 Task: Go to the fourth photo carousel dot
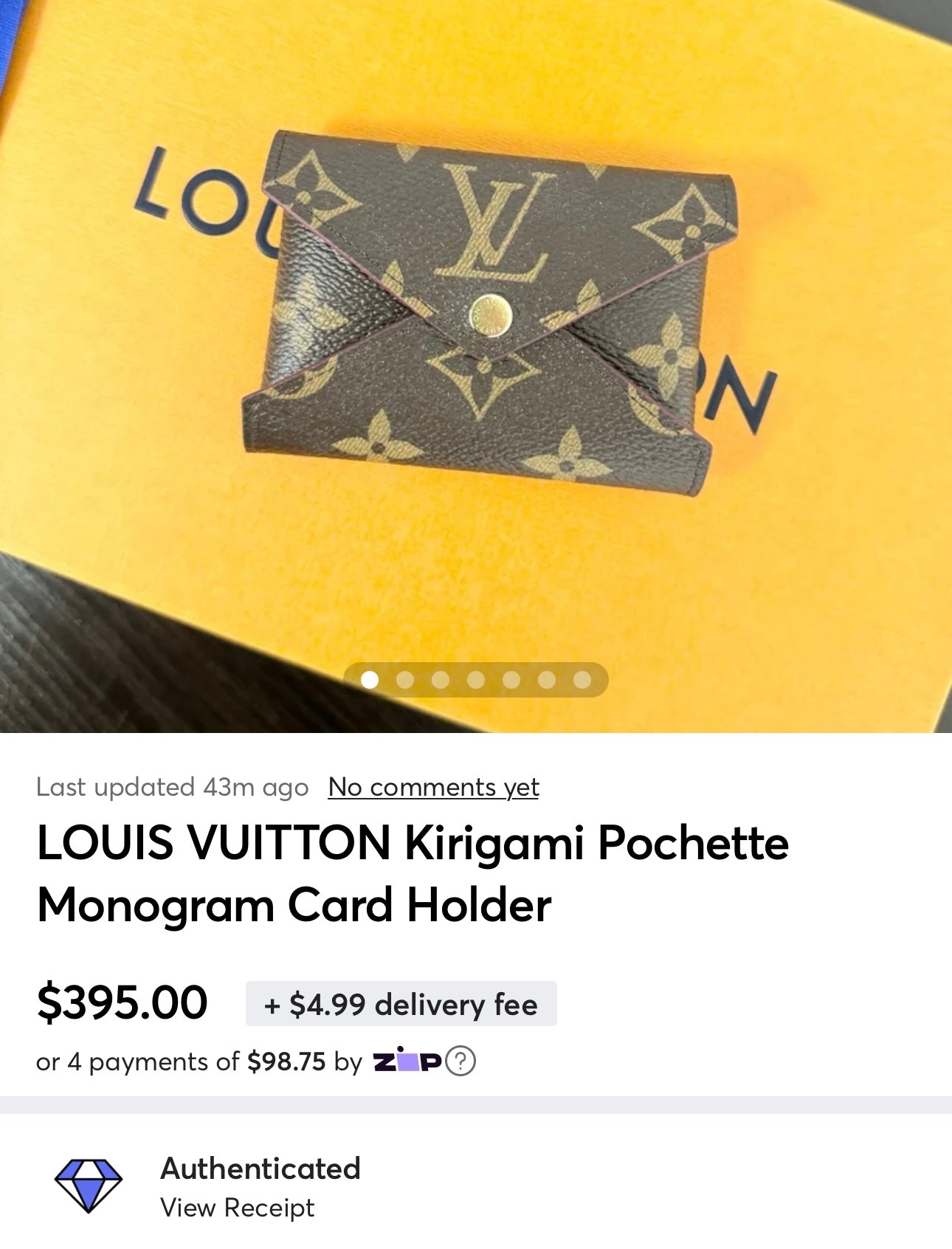pos(476,680)
